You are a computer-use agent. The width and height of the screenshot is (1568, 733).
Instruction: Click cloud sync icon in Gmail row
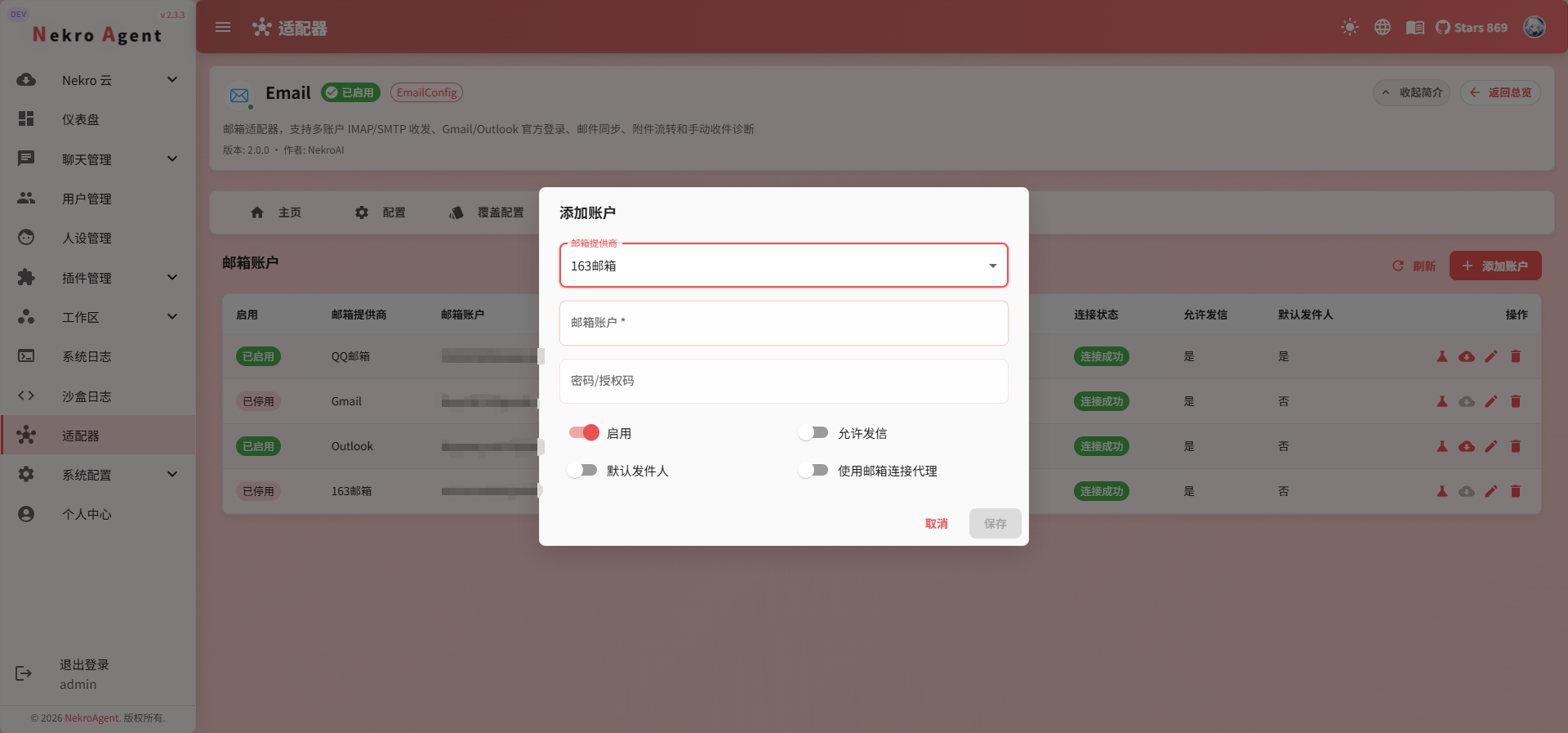pos(1467,401)
